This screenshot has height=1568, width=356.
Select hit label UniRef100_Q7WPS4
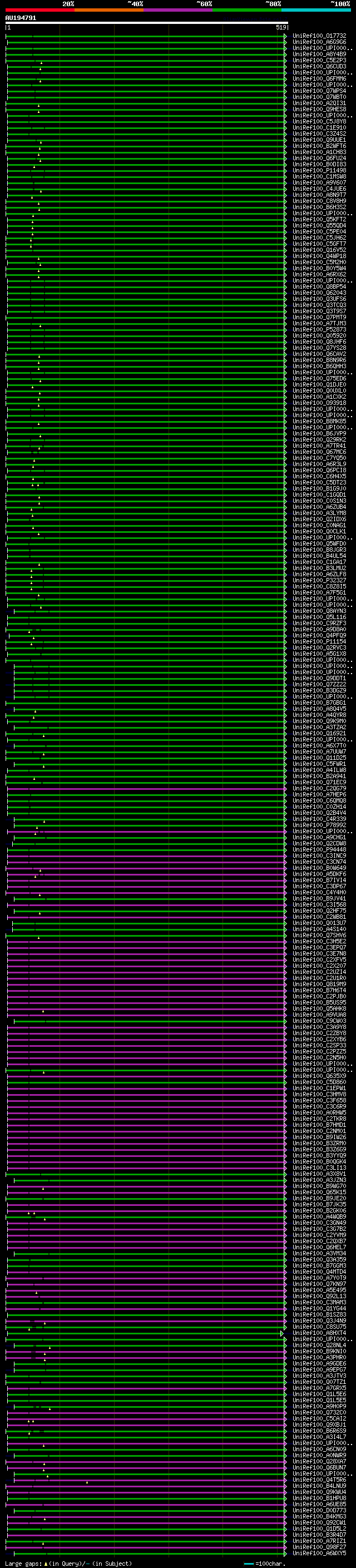click(319, 91)
